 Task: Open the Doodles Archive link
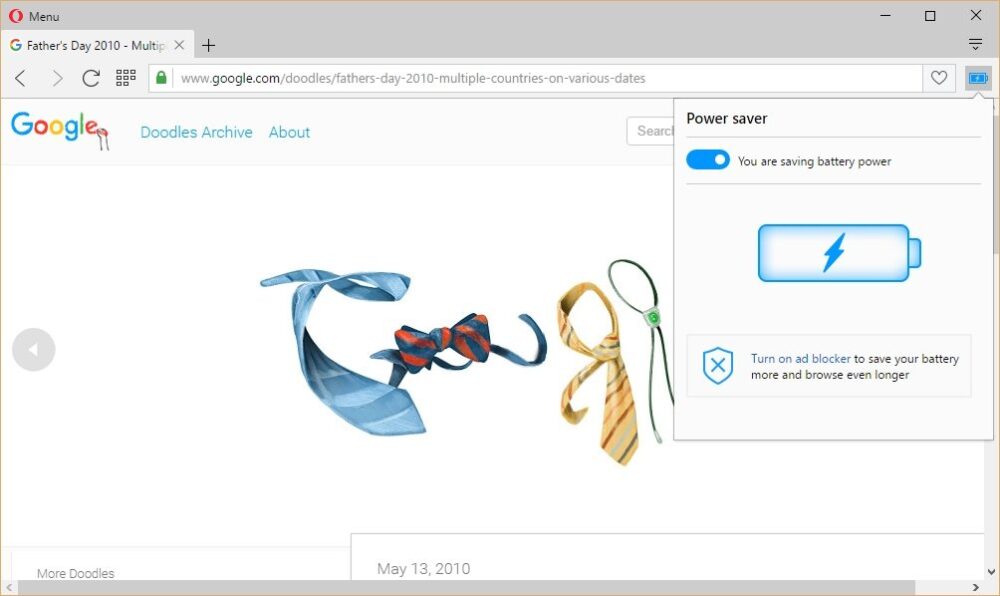(196, 132)
